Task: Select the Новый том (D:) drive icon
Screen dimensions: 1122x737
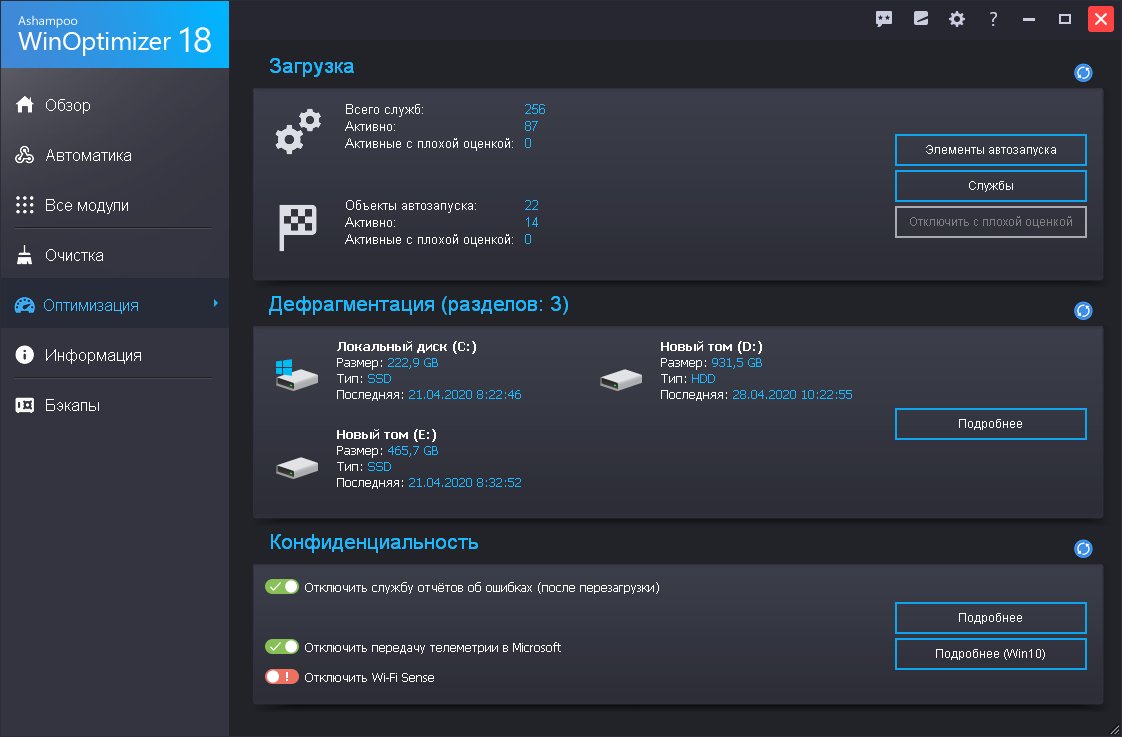Action: (620, 379)
